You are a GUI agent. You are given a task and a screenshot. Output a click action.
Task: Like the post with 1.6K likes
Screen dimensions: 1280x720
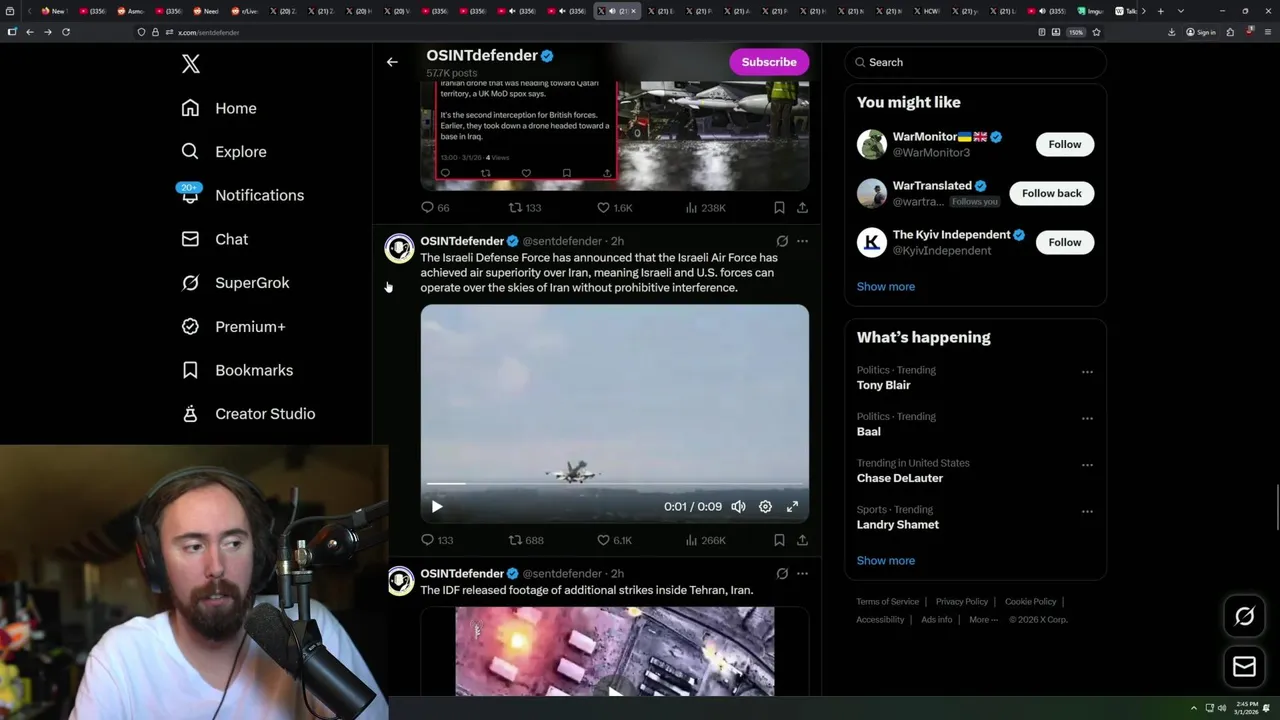[x=614, y=208]
